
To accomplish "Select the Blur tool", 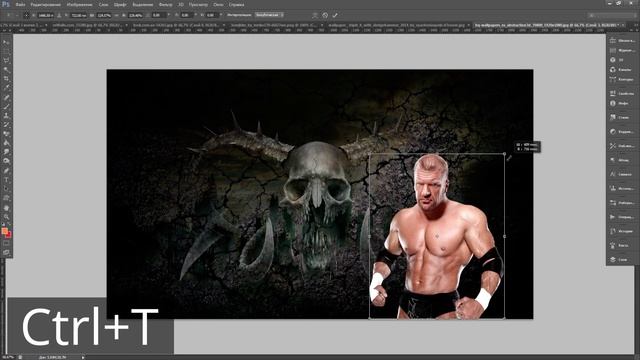I will click(6, 151).
